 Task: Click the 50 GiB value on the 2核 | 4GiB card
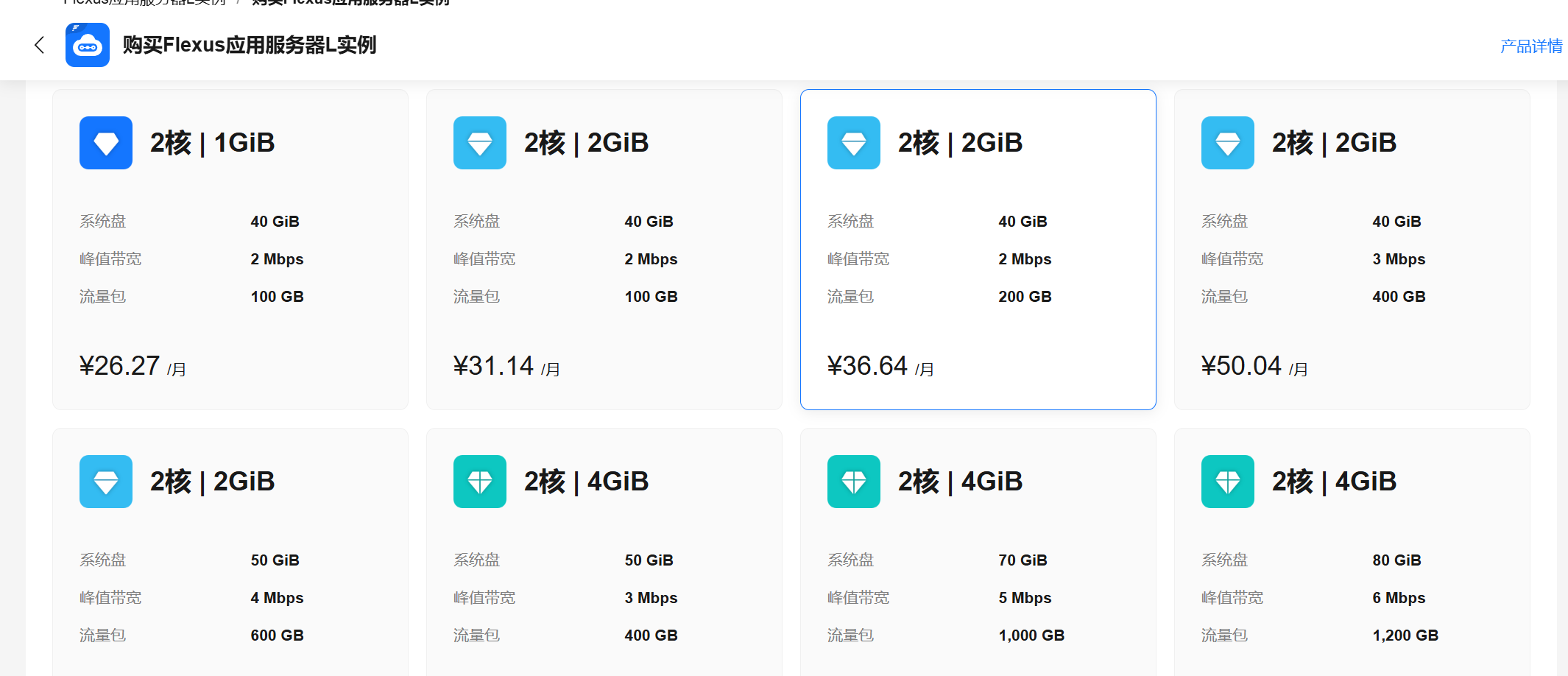pyautogui.click(x=649, y=560)
